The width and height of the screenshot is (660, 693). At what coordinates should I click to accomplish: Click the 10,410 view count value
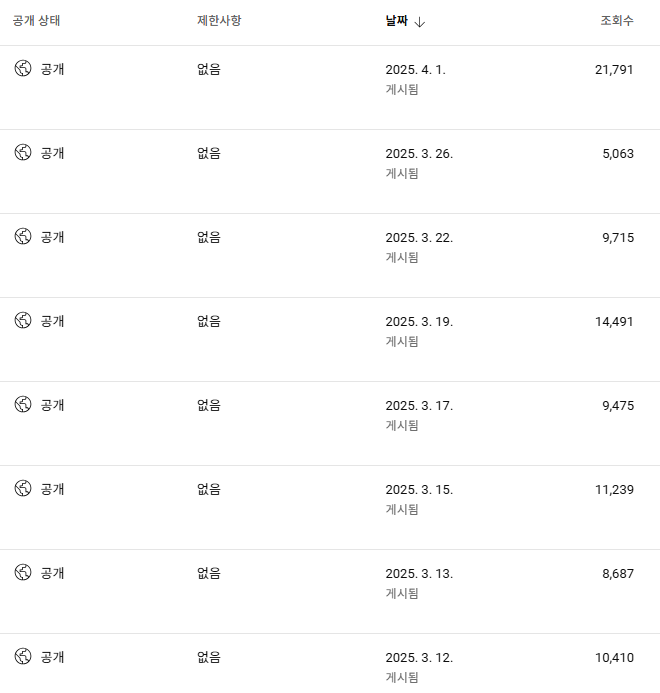coord(614,658)
